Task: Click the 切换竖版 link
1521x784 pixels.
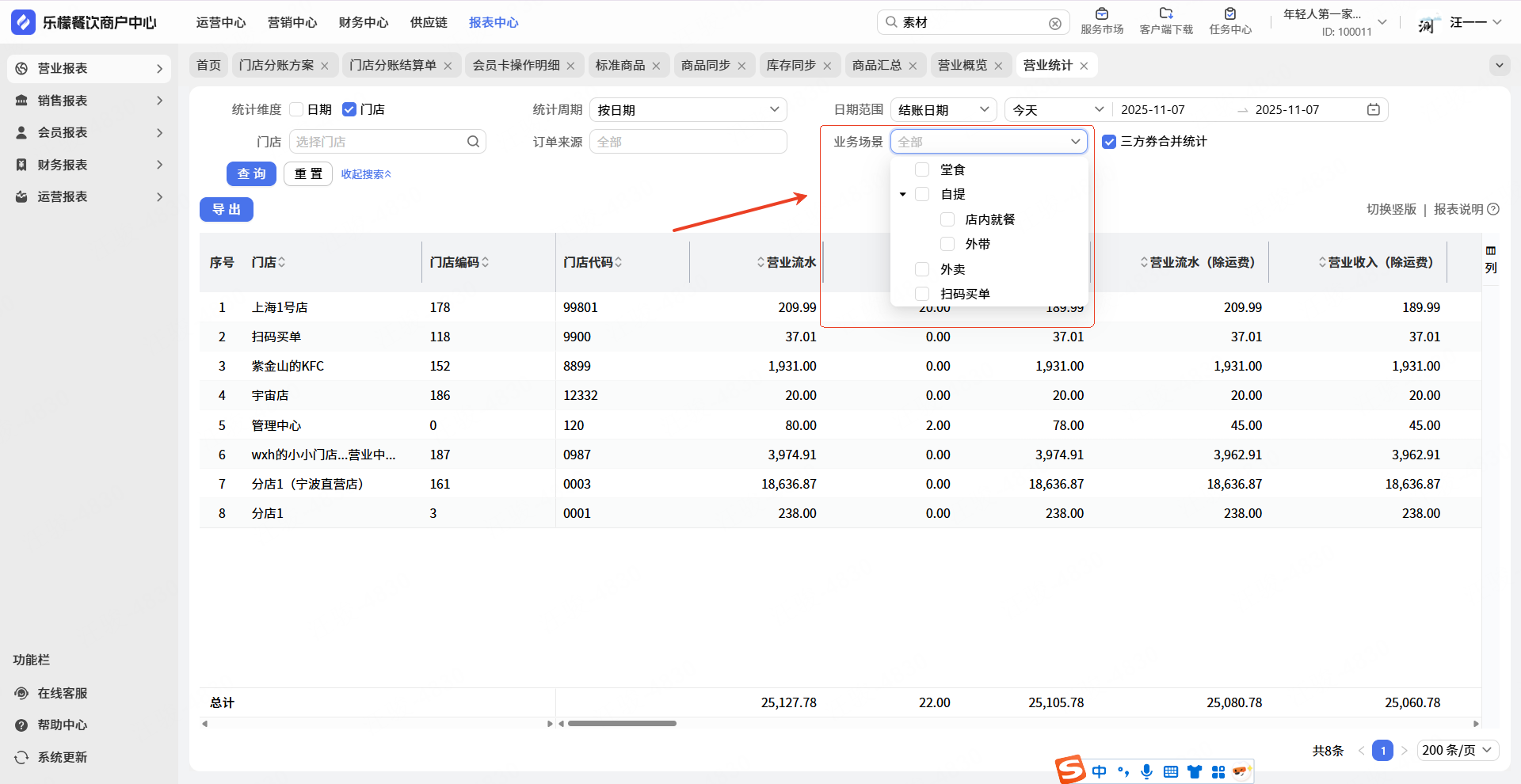Action: click(x=1391, y=209)
